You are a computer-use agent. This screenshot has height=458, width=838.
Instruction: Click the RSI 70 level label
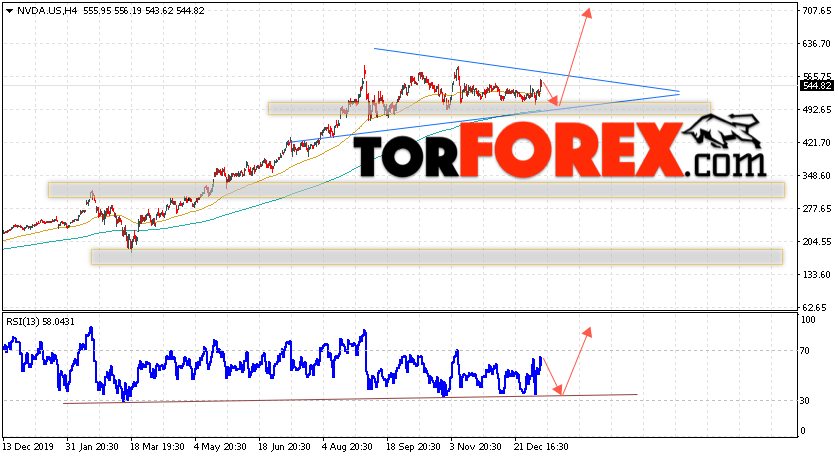pos(807,351)
